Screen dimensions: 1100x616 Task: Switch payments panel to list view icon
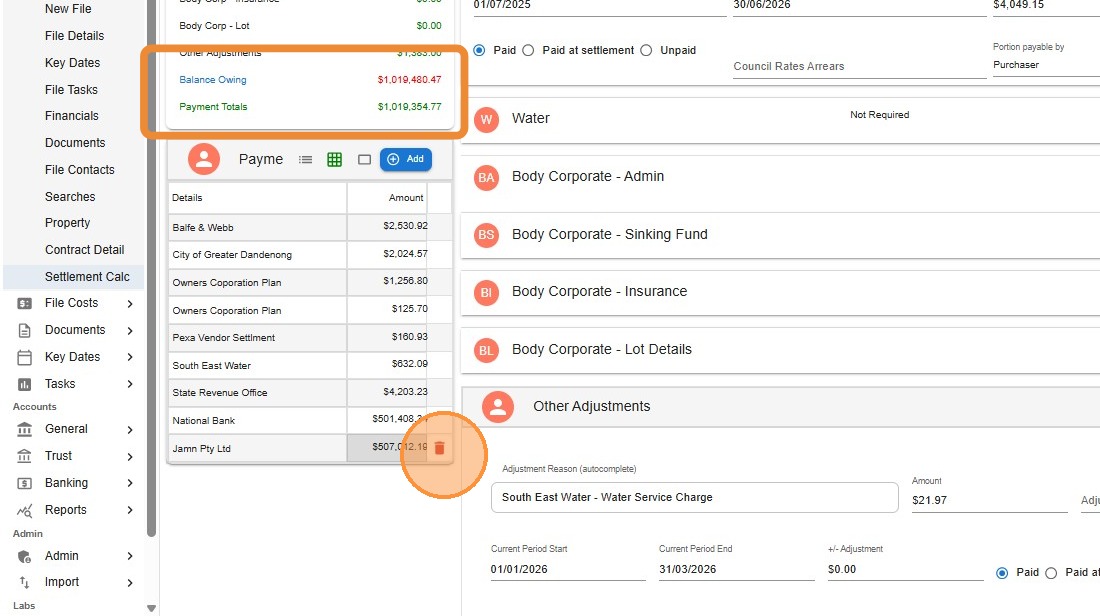pyautogui.click(x=305, y=159)
